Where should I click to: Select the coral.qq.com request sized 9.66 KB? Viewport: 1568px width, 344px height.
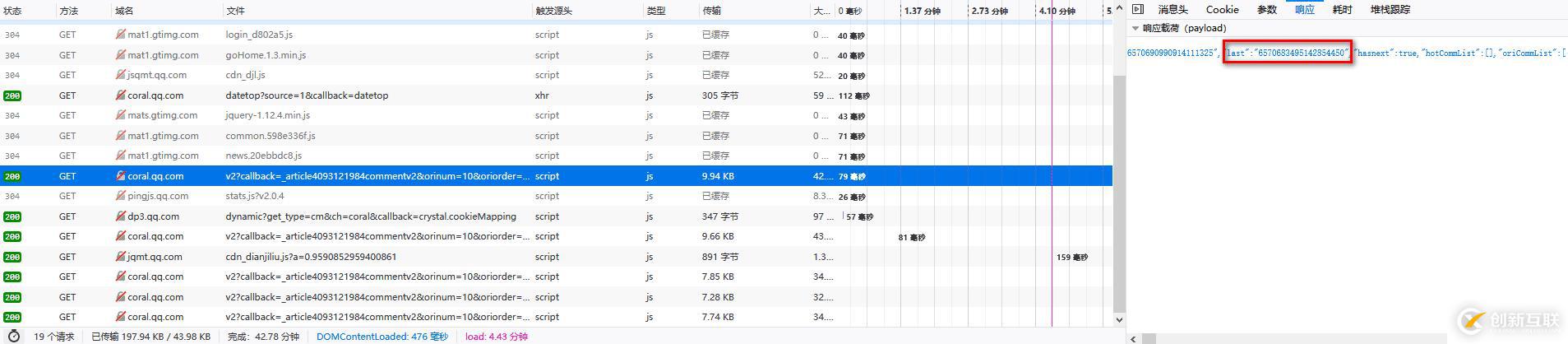click(x=556, y=236)
